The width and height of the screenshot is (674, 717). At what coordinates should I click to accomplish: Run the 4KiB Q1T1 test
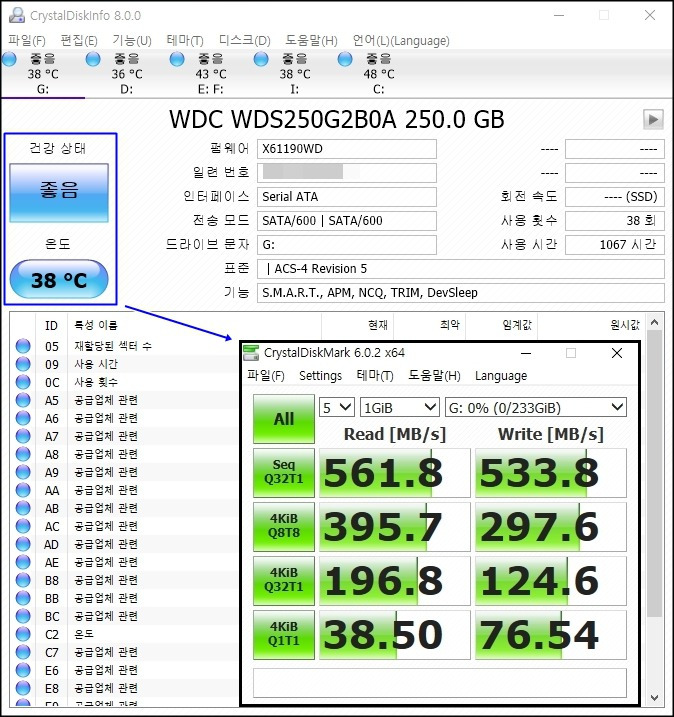click(x=284, y=634)
